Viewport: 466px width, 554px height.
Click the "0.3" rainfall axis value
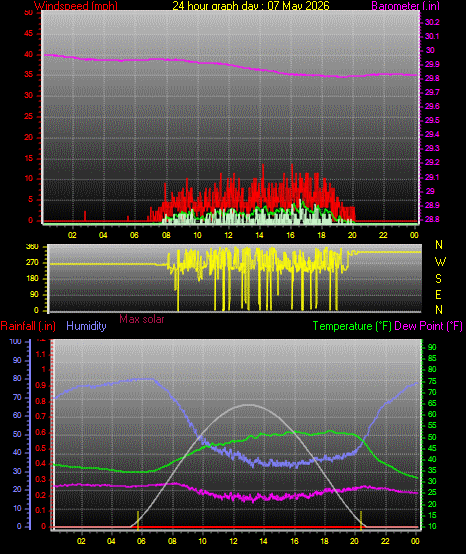(41, 479)
